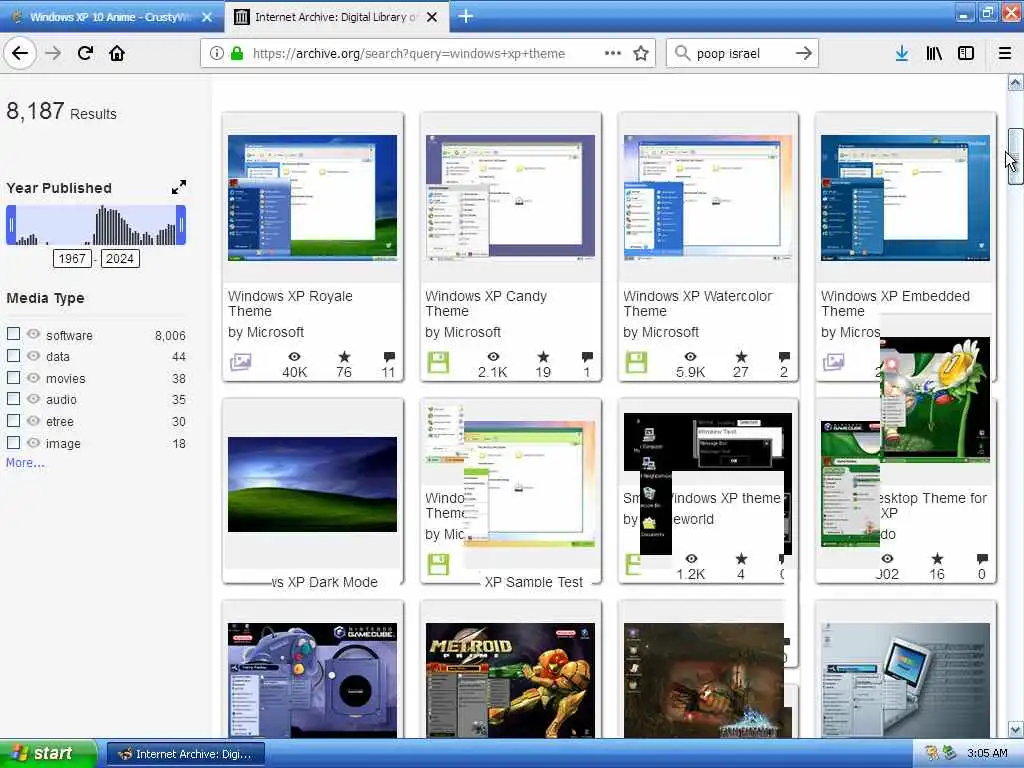Click the 3:05 AM system tray clock
Viewport: 1024px width, 768px height.
(x=987, y=754)
